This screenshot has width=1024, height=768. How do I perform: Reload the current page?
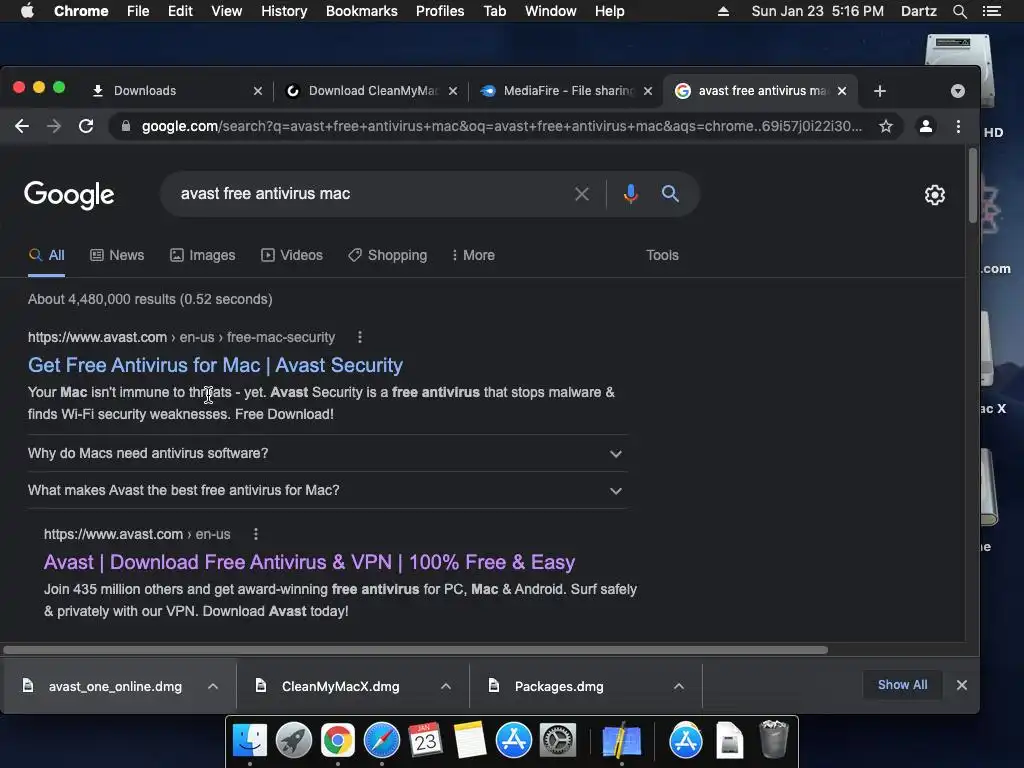[86, 126]
